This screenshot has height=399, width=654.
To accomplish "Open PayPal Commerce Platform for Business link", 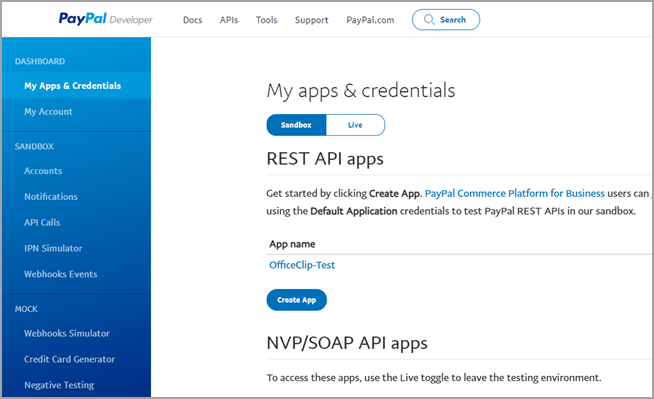I will (515, 193).
